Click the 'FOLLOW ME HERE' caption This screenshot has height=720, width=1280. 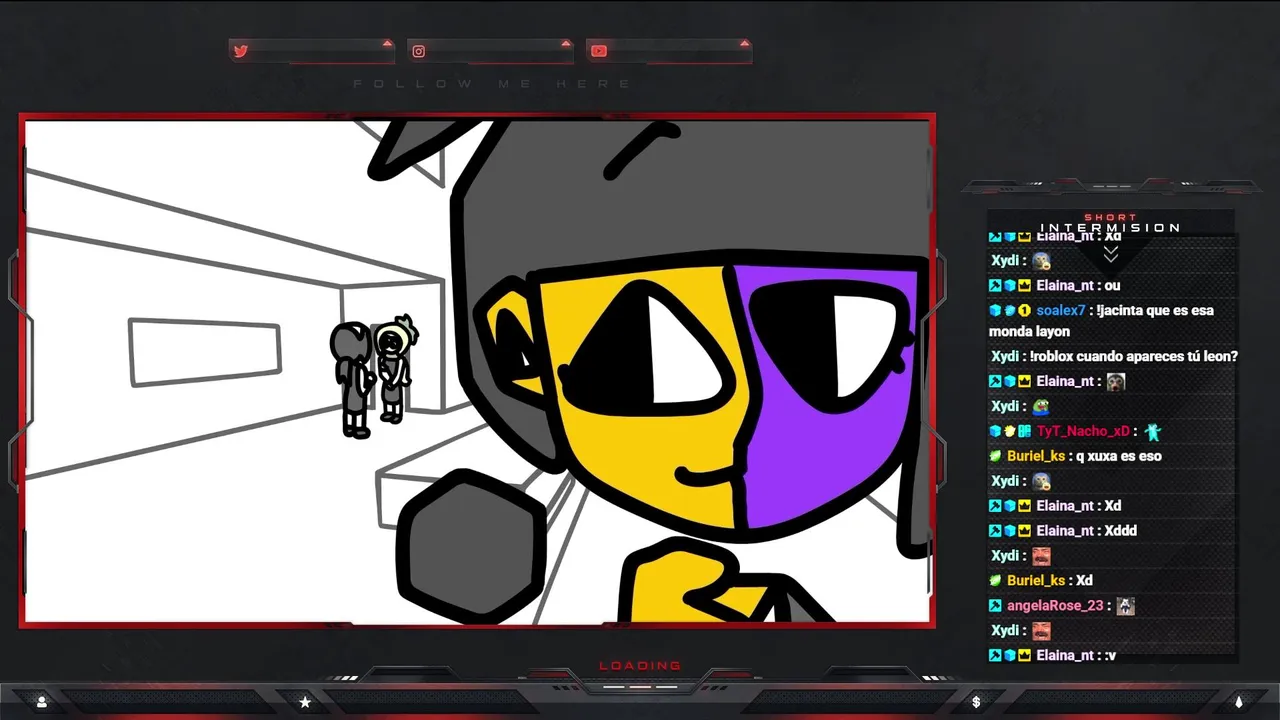point(493,84)
